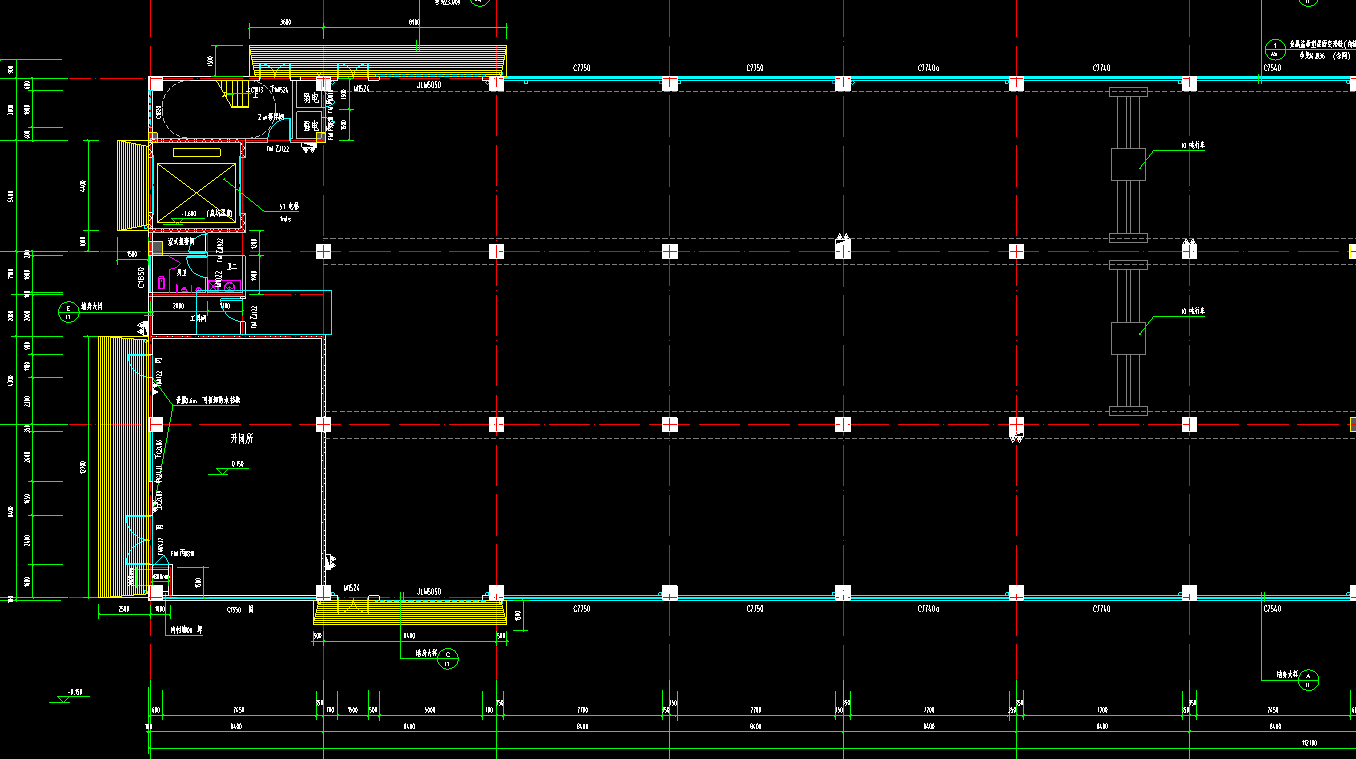Select the yellow hatched ramp at the bottom entrance
This screenshot has height=759, width=1356.
[408, 611]
